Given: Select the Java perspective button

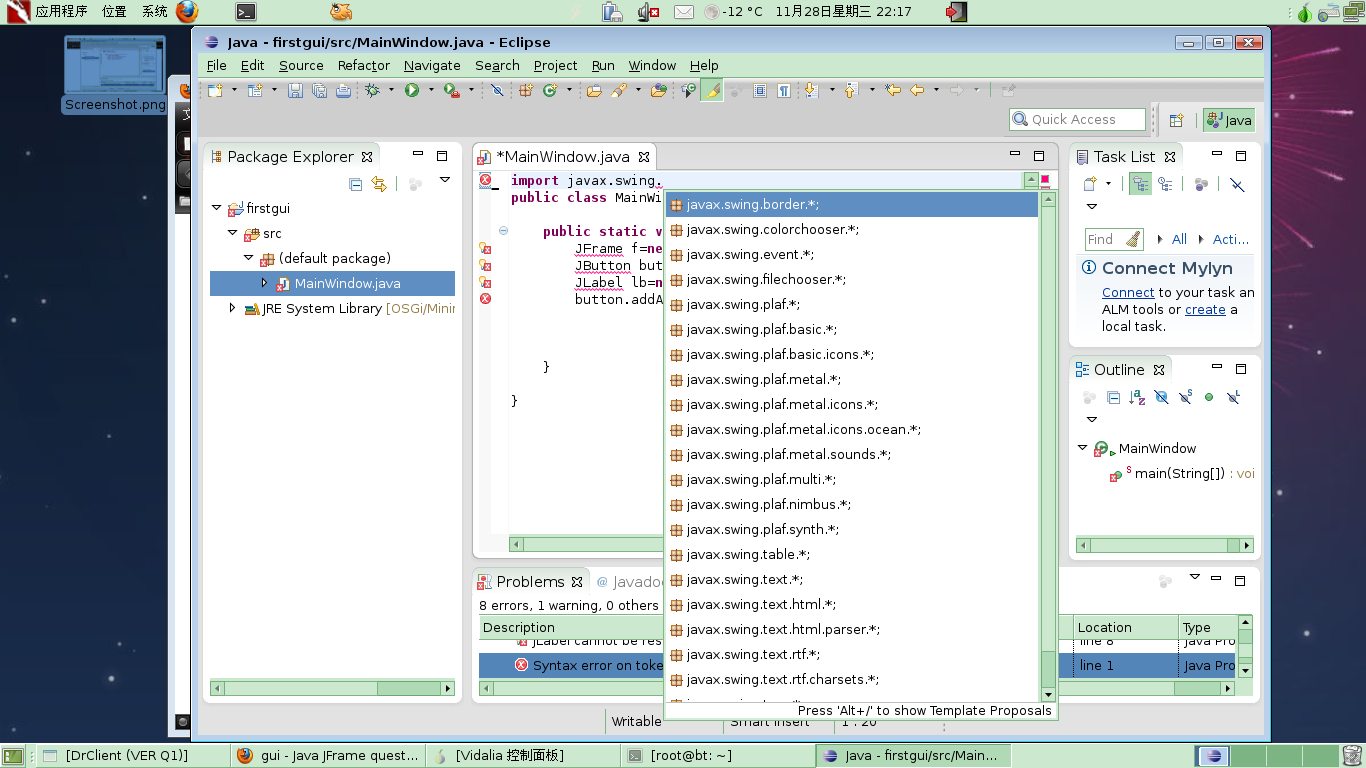Looking at the screenshot, I should click(1229, 120).
